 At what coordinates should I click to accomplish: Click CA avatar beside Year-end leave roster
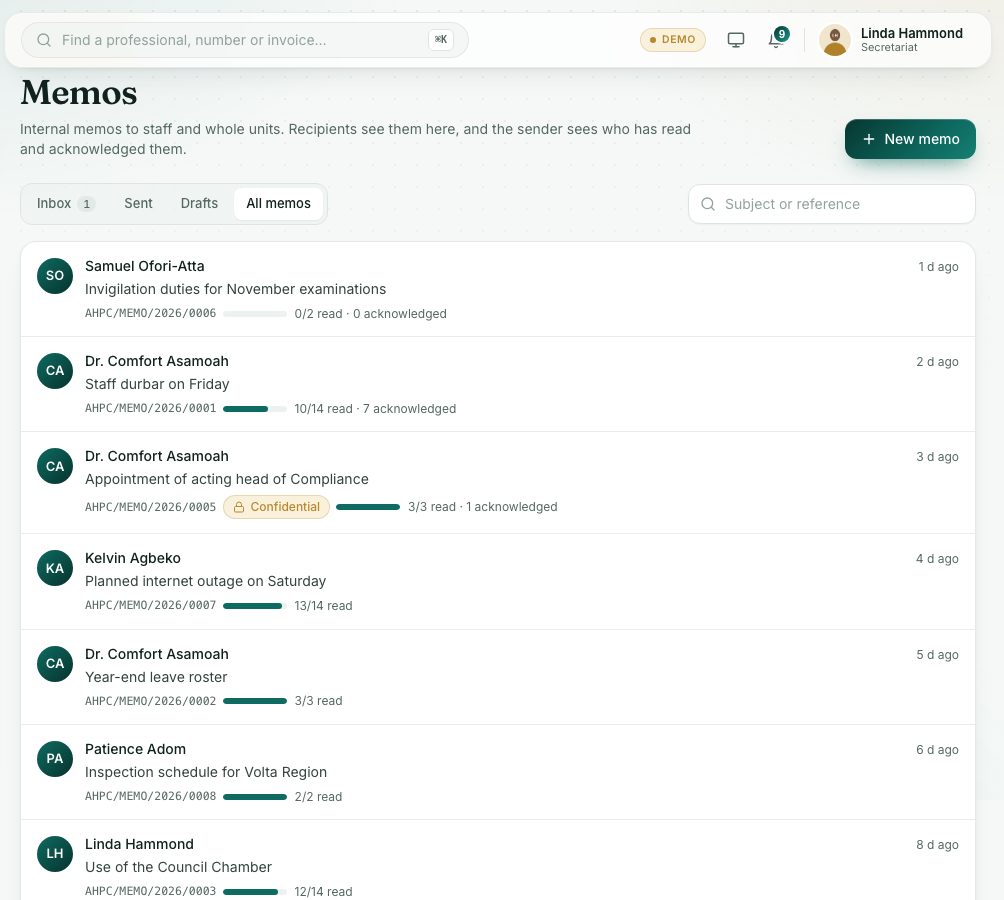(55, 664)
